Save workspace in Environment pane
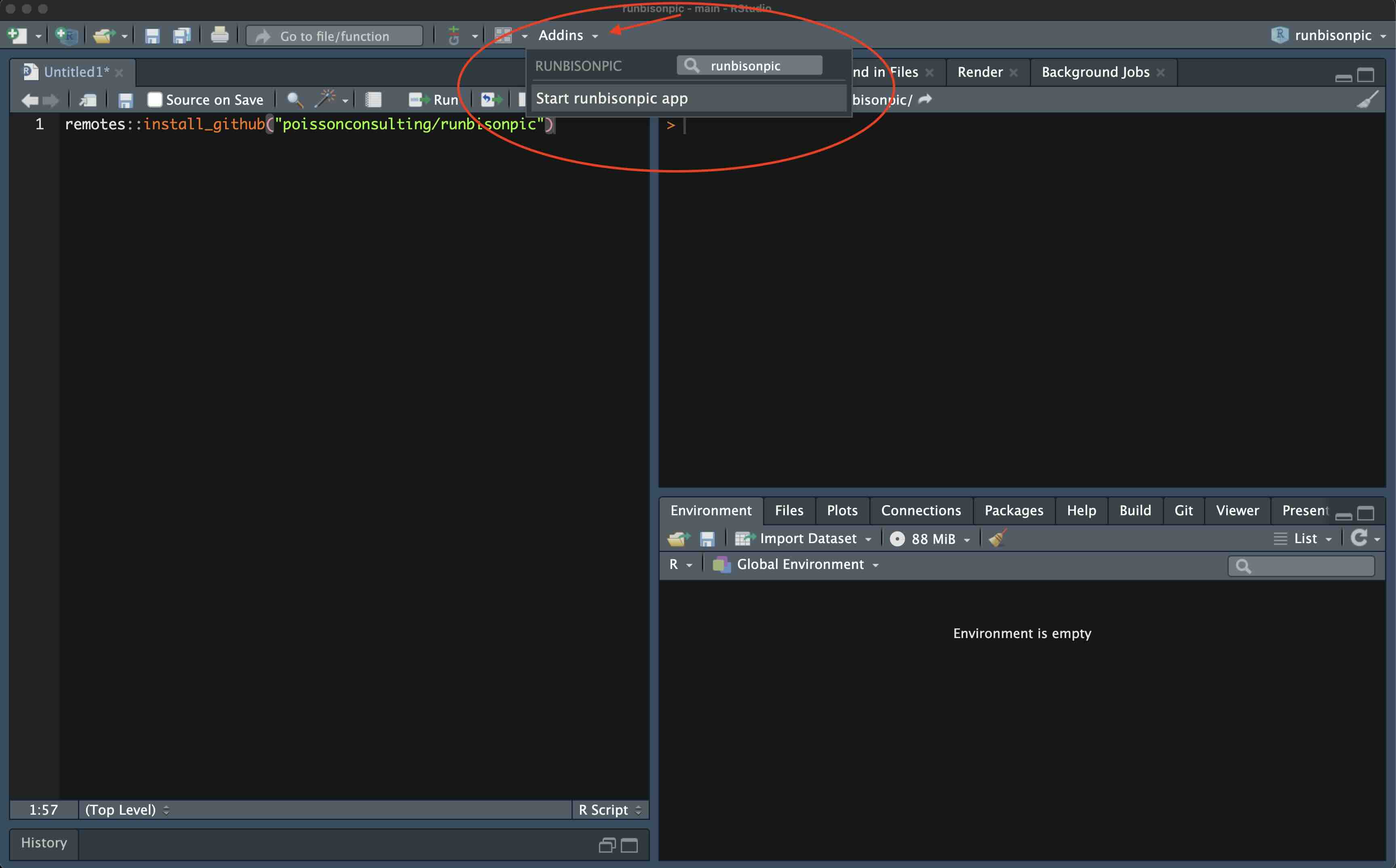The height and width of the screenshot is (868, 1396). click(x=707, y=539)
